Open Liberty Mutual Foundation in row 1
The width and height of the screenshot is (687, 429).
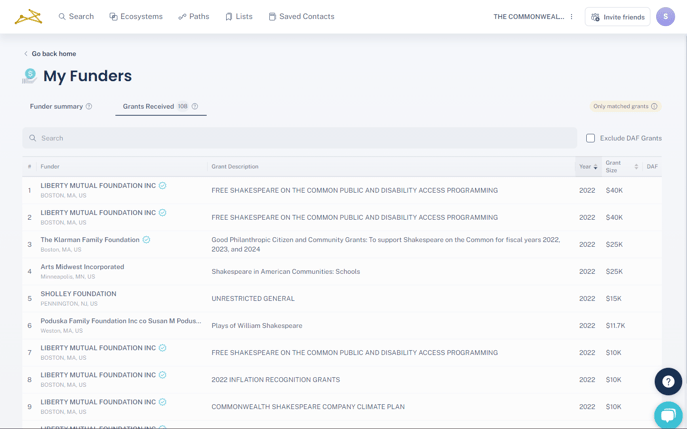point(98,186)
